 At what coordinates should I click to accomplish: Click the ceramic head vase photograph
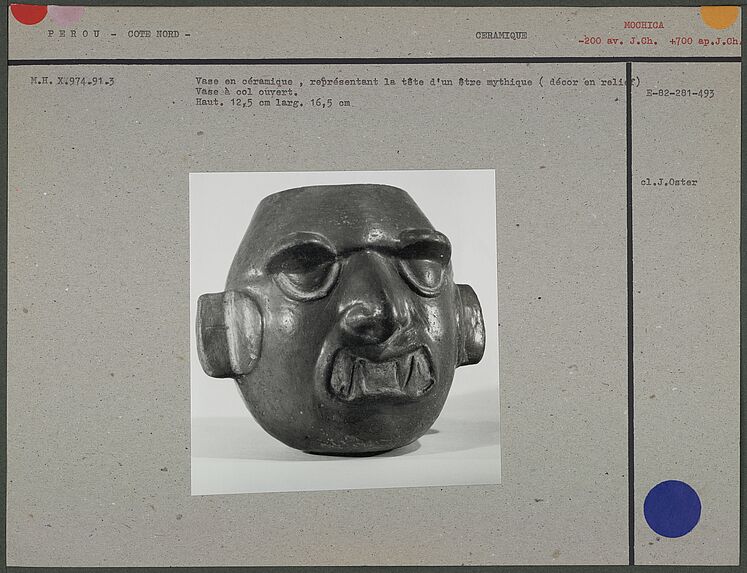tap(345, 332)
